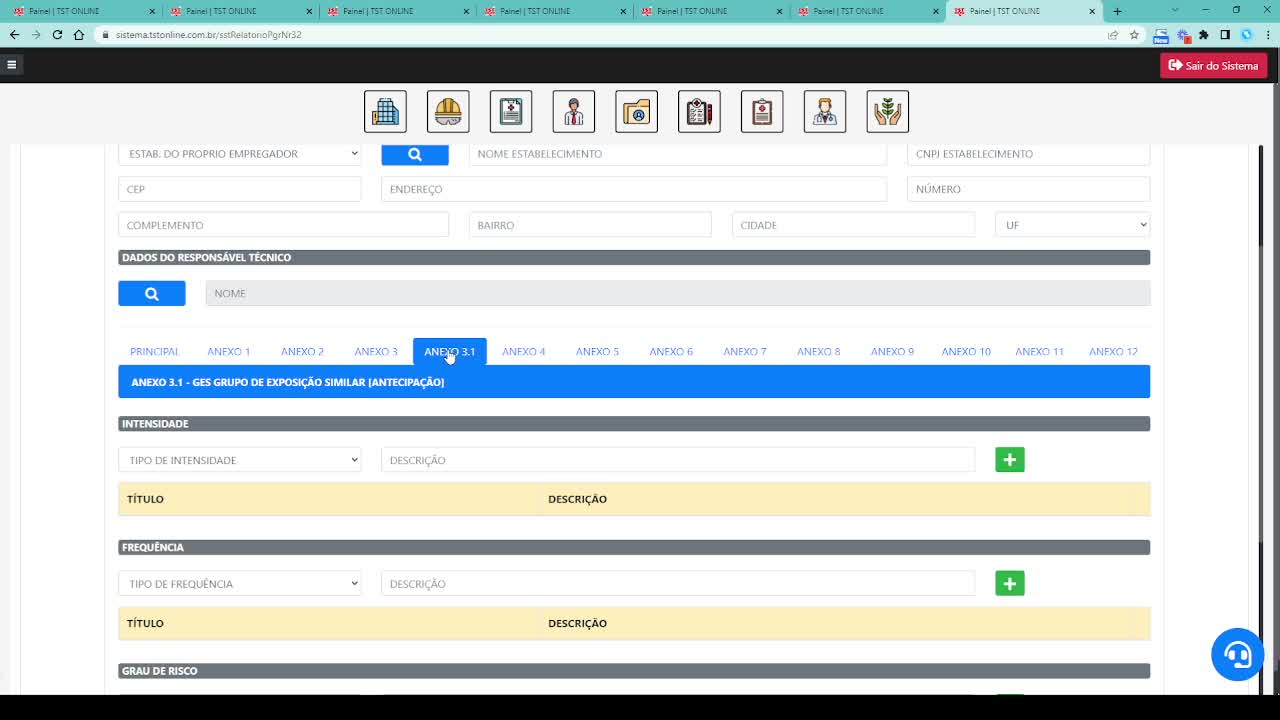The height and width of the screenshot is (720, 1280).
Task: Click the browser address bar URL
Action: [x=208, y=34]
